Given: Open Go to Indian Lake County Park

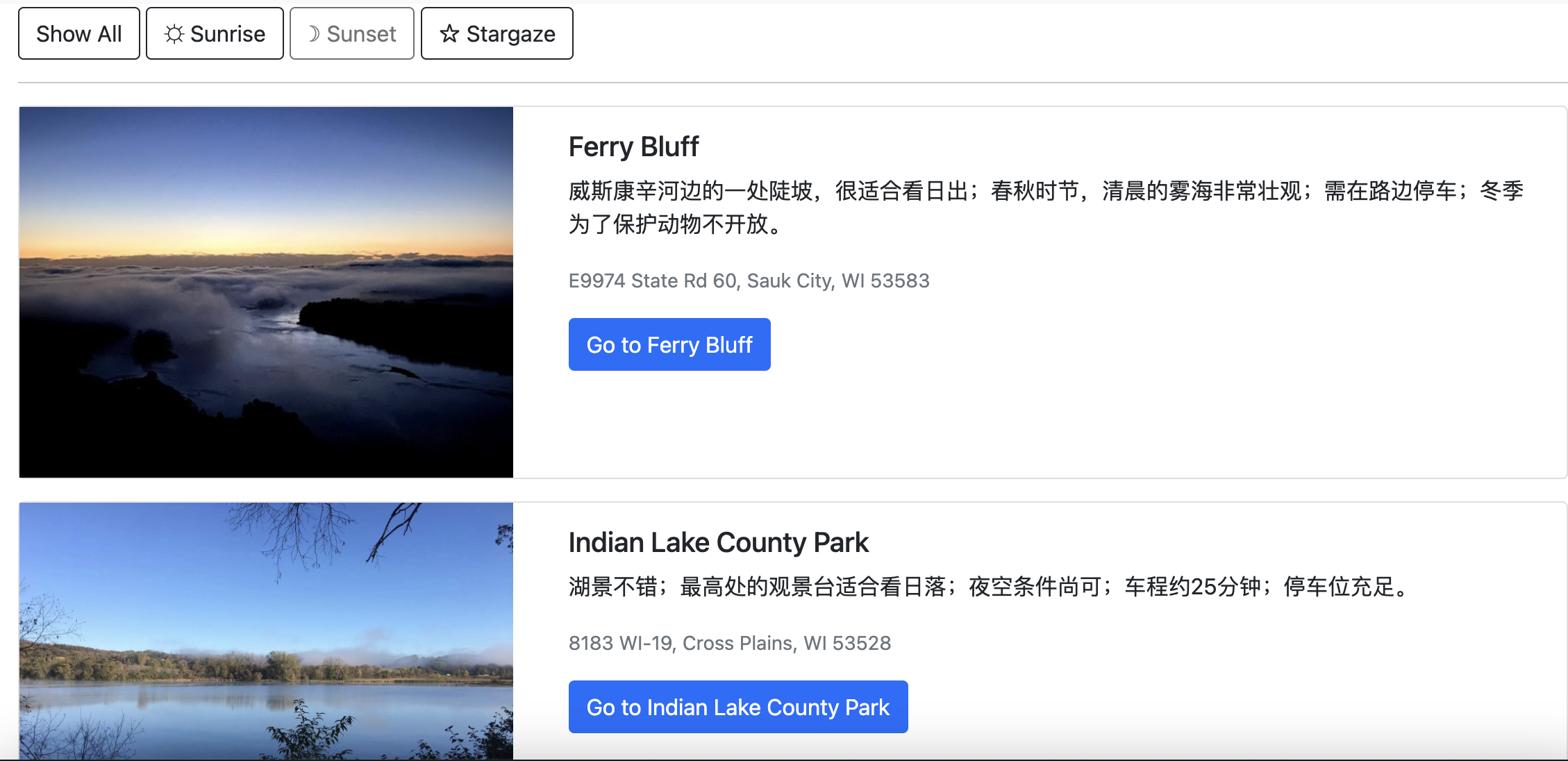Looking at the screenshot, I should pos(738,707).
